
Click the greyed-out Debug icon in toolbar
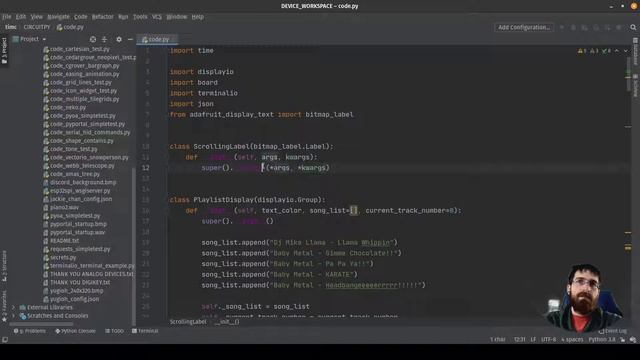coord(573,27)
